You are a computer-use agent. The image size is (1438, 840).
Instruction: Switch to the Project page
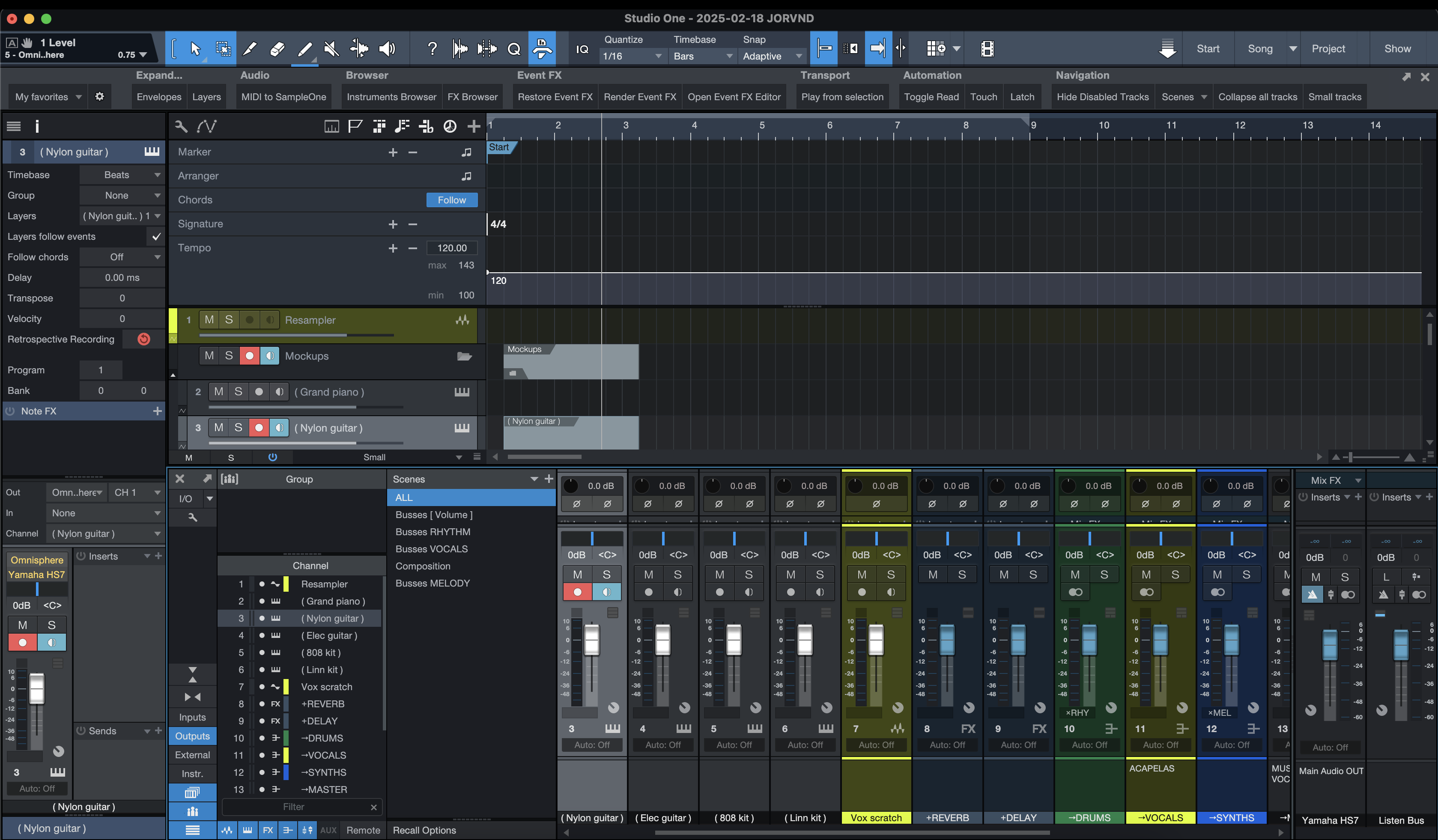(1328, 48)
